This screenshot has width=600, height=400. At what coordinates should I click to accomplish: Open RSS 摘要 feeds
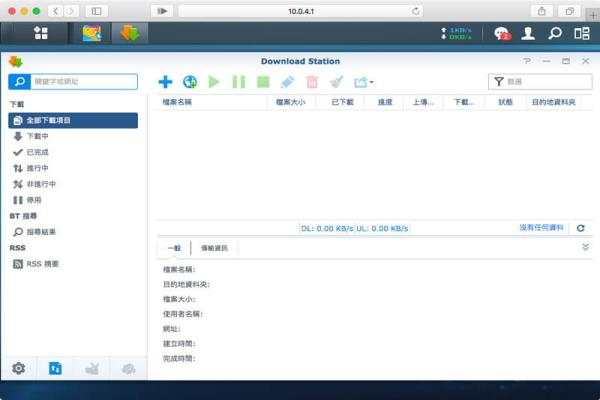[73, 264]
